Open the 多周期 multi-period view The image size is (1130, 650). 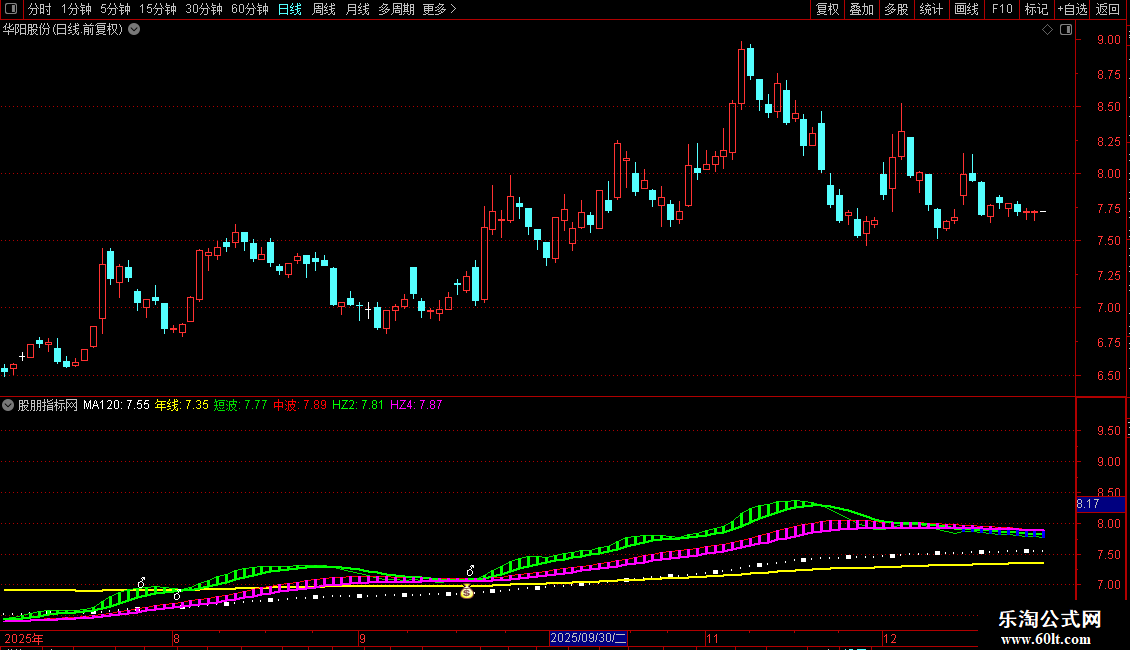click(396, 9)
